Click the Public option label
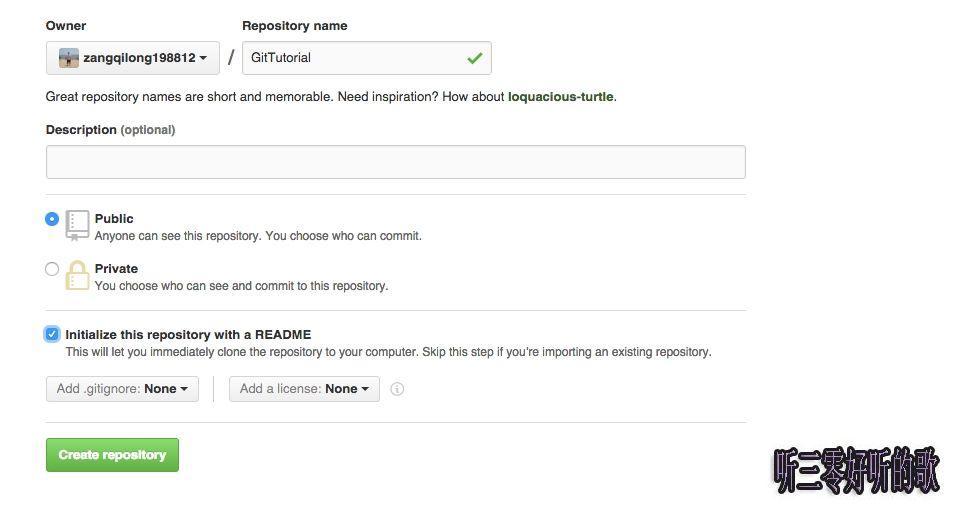 [x=114, y=219]
